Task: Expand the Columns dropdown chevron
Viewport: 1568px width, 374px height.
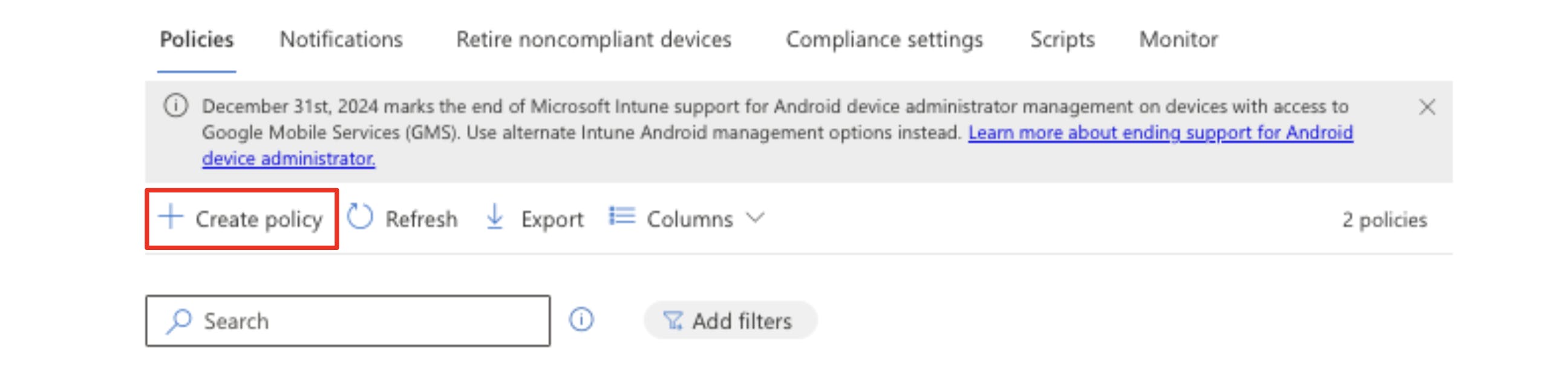Action: click(x=755, y=217)
